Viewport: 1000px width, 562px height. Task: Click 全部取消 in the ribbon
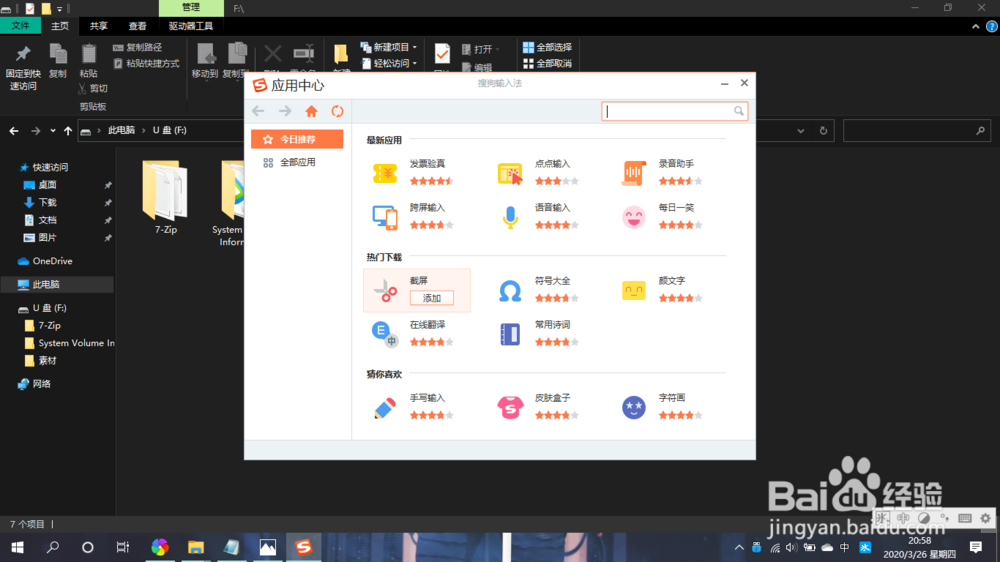547,63
